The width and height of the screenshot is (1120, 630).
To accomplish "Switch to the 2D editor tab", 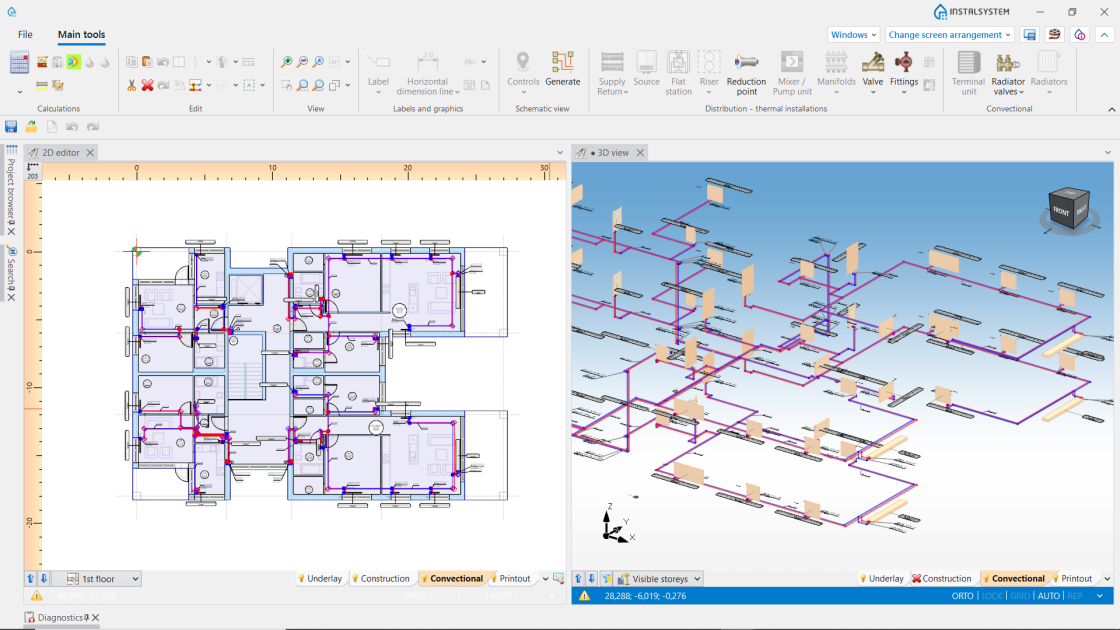I will click(61, 152).
